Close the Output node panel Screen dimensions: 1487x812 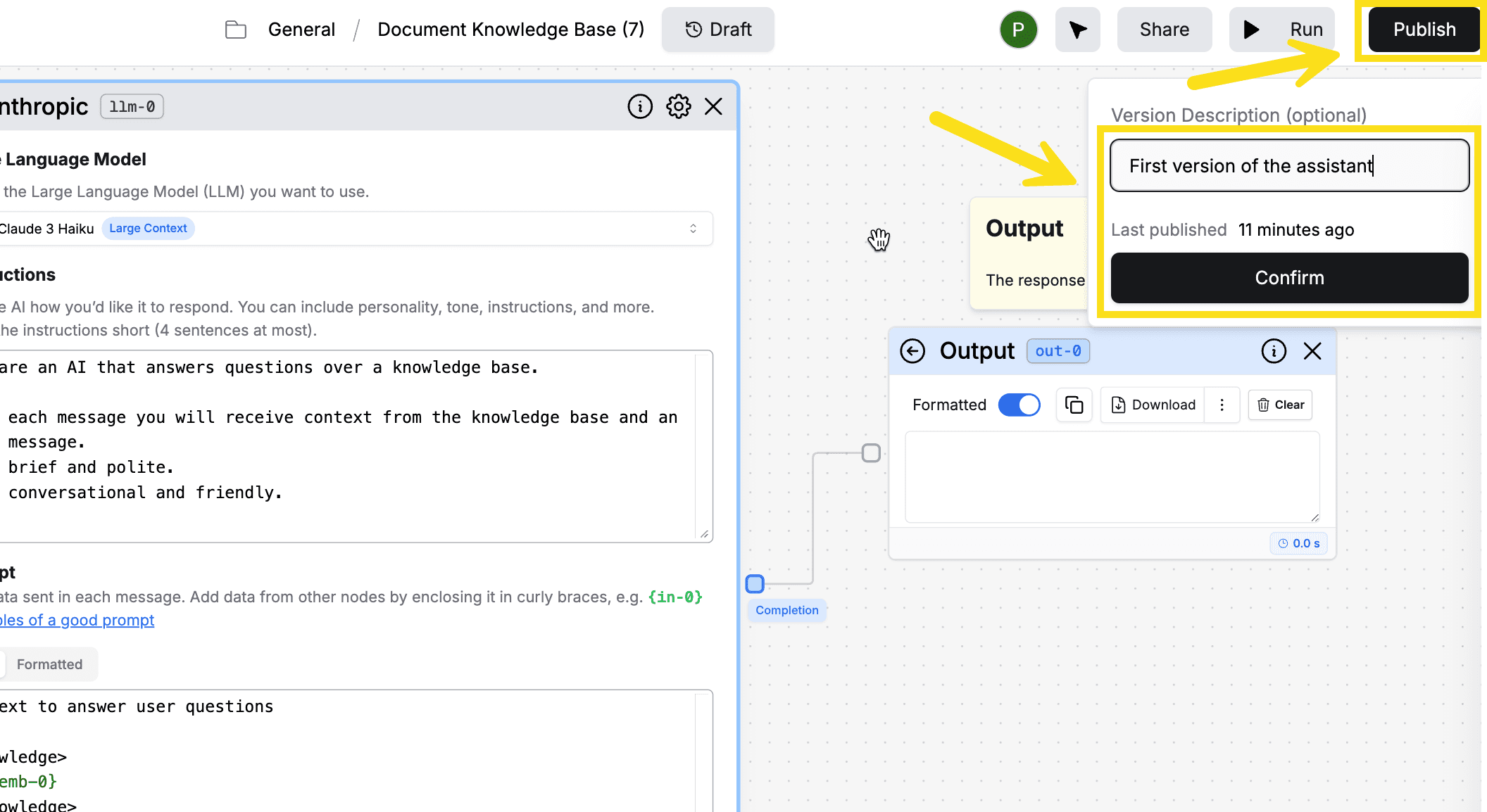click(x=1312, y=350)
